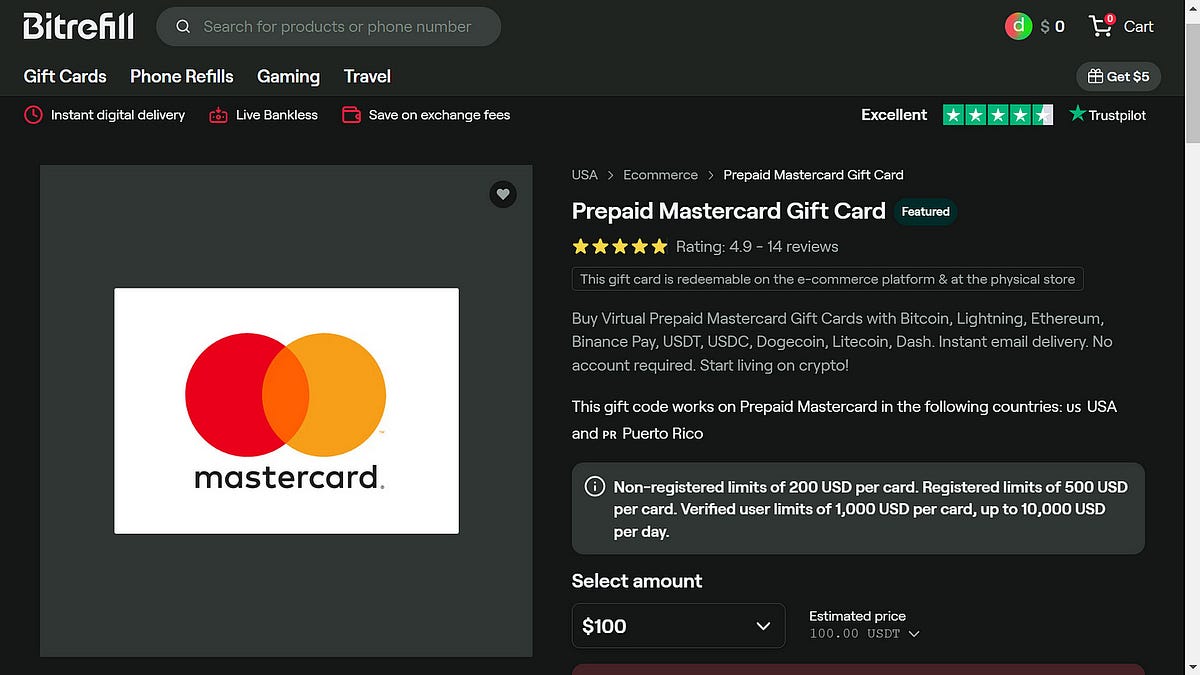This screenshot has height=675, width=1200.
Task: Go to USA breadcrumb link
Action: (585, 175)
